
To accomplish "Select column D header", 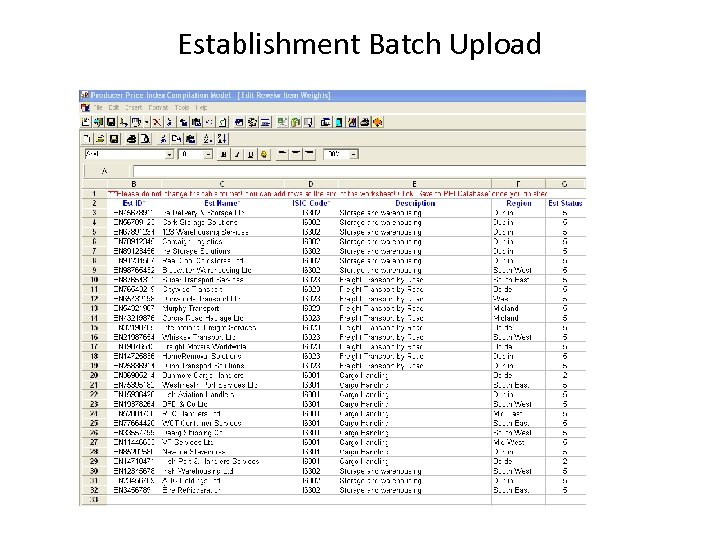I will 311,184.
